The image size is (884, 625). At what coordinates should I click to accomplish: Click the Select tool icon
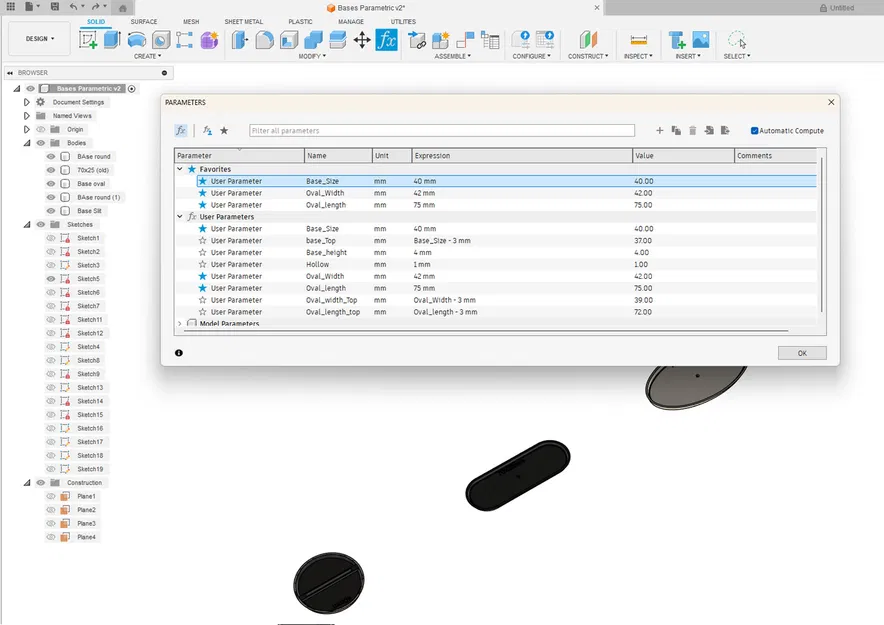(x=737, y=40)
